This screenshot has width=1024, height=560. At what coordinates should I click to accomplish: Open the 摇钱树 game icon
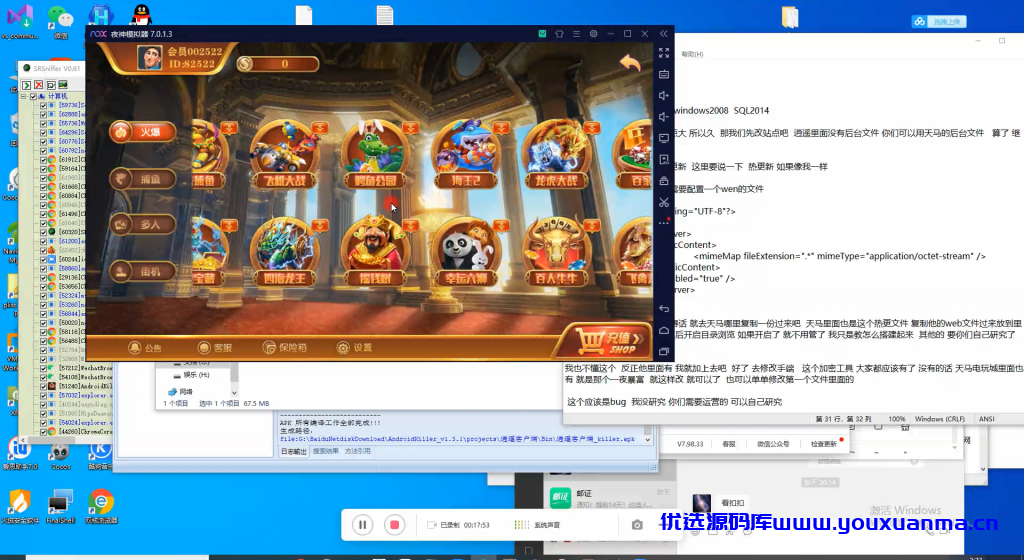375,252
